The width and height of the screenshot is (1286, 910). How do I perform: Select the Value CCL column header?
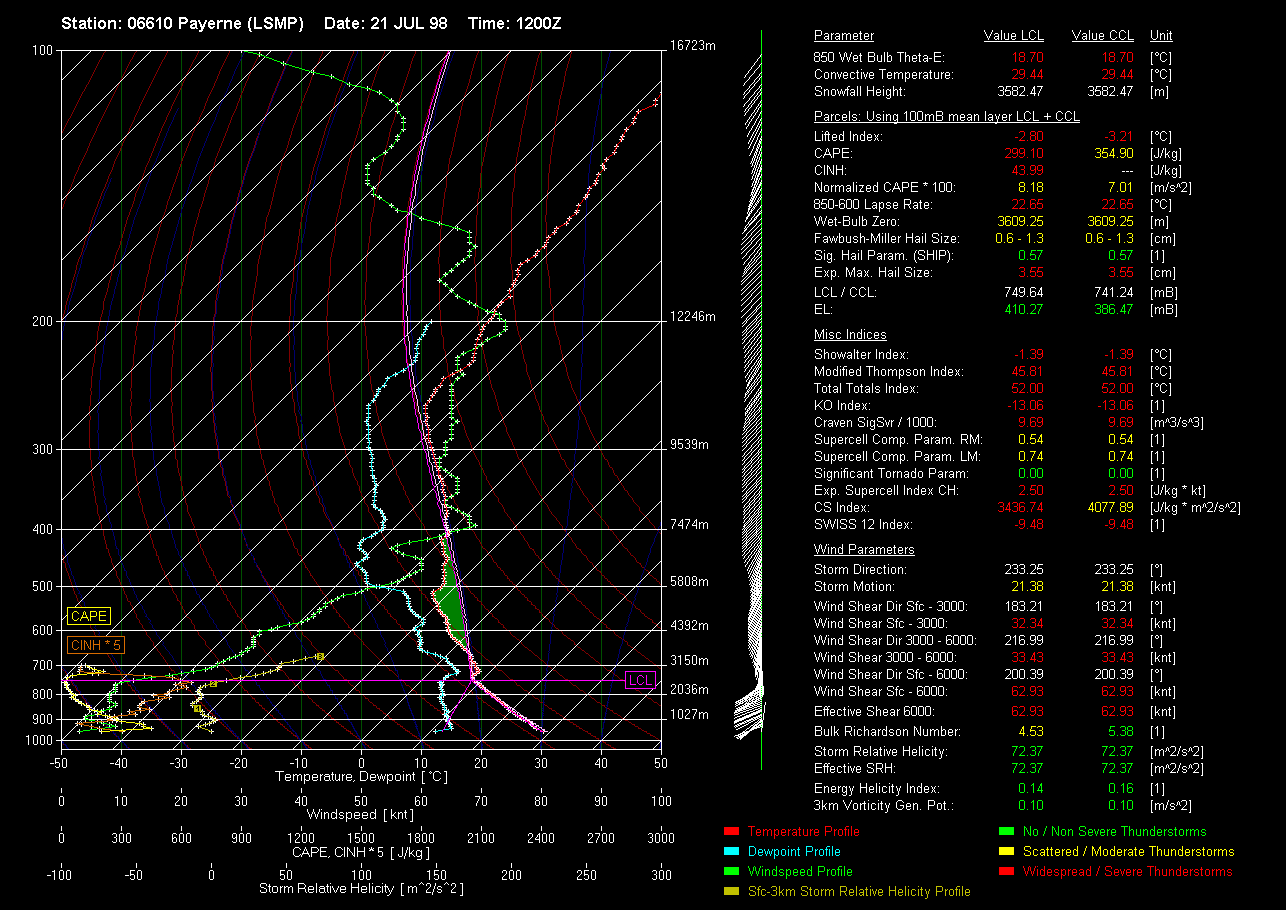click(x=1102, y=36)
